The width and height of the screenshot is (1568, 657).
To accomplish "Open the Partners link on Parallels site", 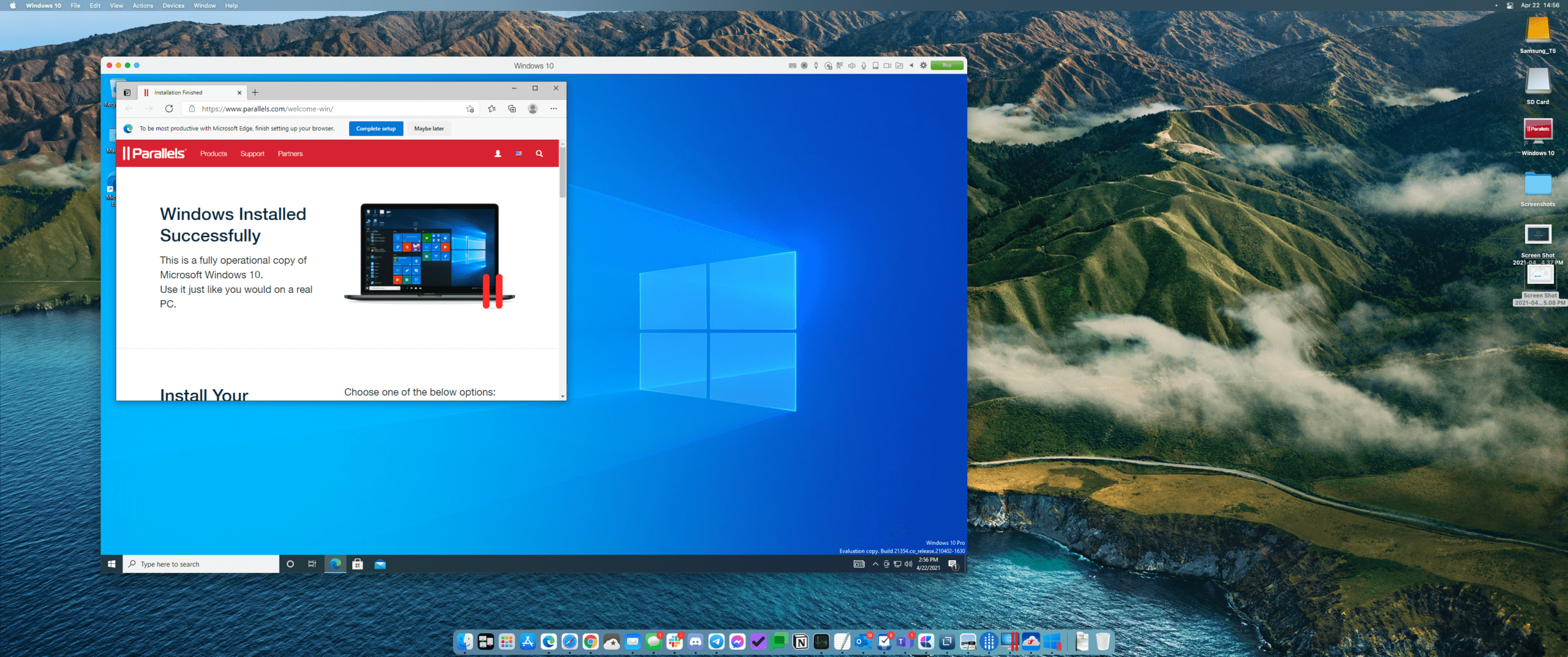I will pyautogui.click(x=290, y=154).
